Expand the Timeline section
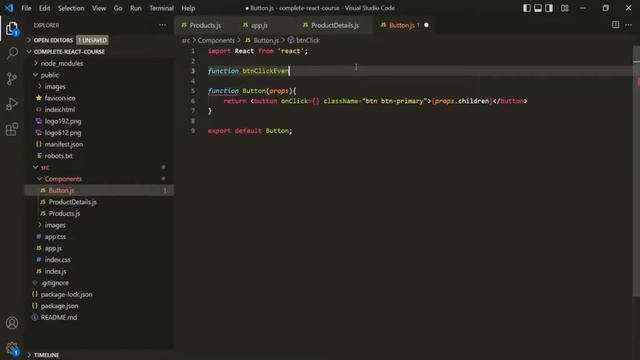The image size is (640, 360). [x=46, y=355]
